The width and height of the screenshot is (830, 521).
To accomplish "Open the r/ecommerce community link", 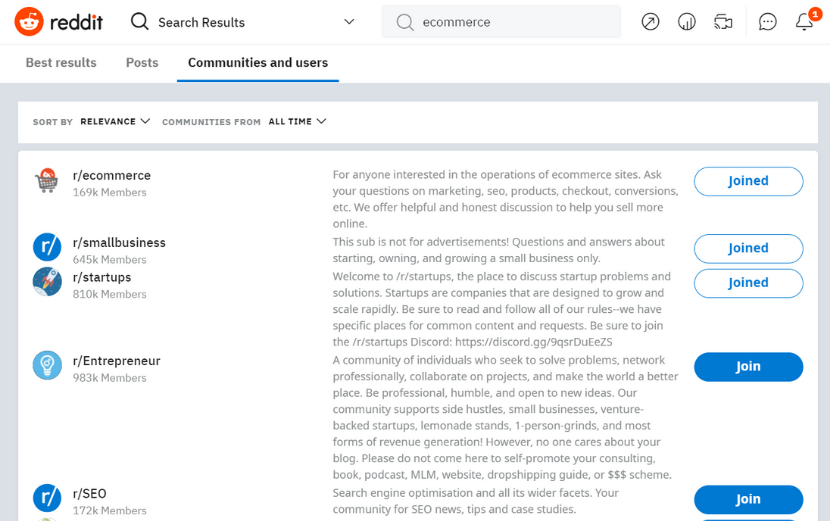I will (x=112, y=175).
